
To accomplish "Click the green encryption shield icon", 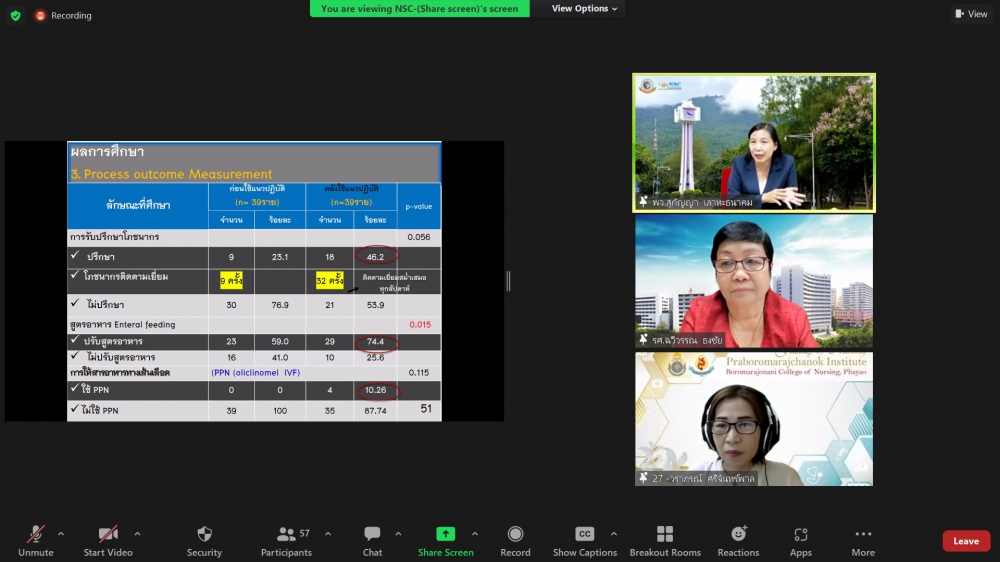I will (x=15, y=15).
